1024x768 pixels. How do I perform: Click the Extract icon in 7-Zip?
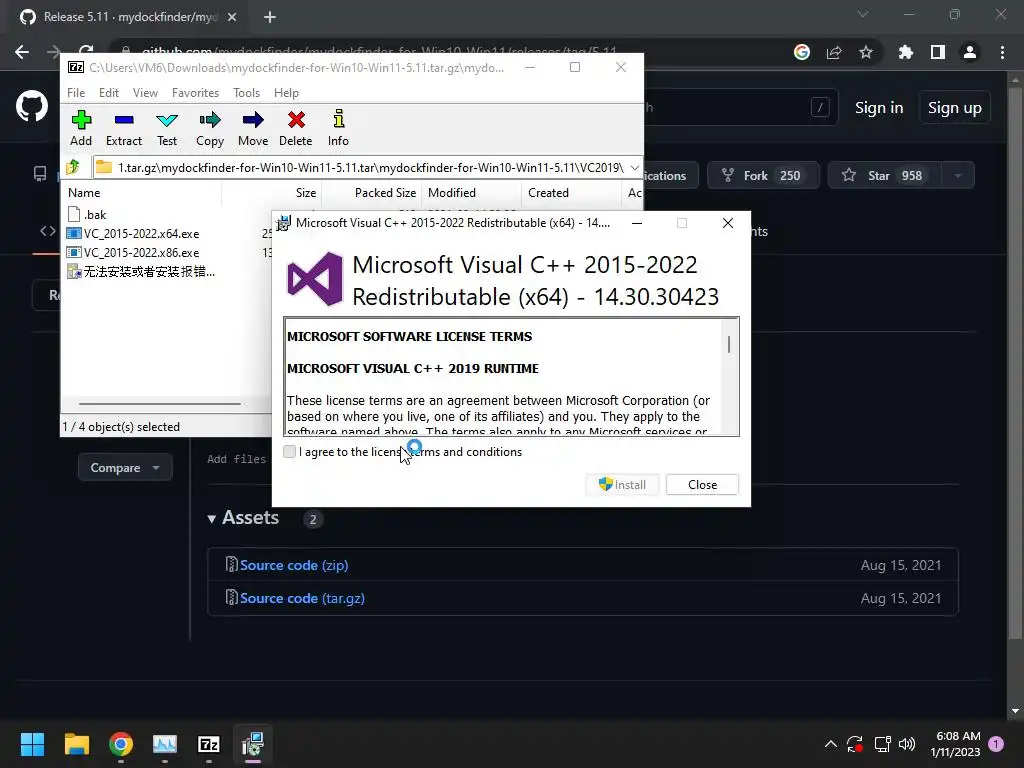tap(123, 128)
